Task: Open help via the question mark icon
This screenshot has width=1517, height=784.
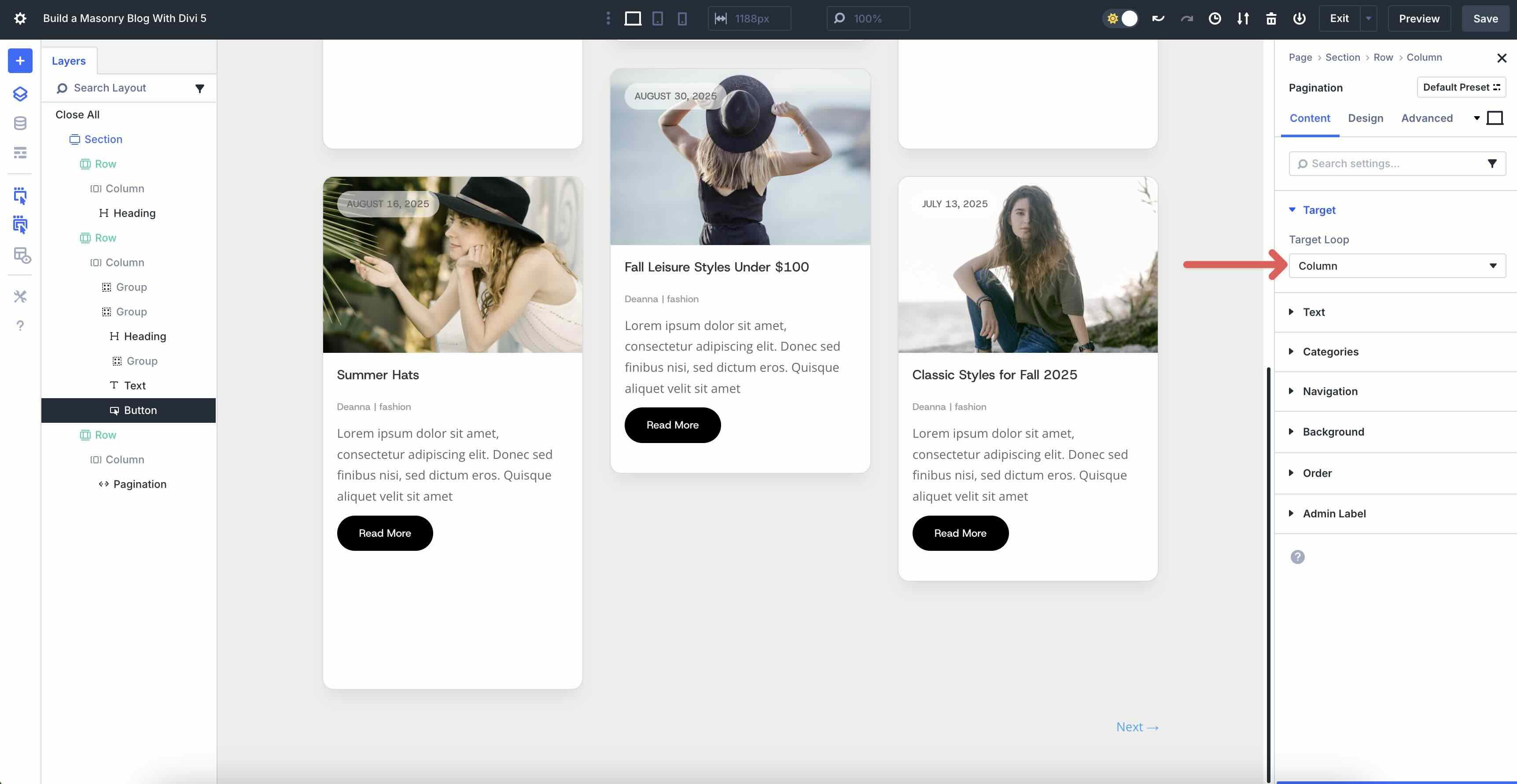Action: click(20, 326)
